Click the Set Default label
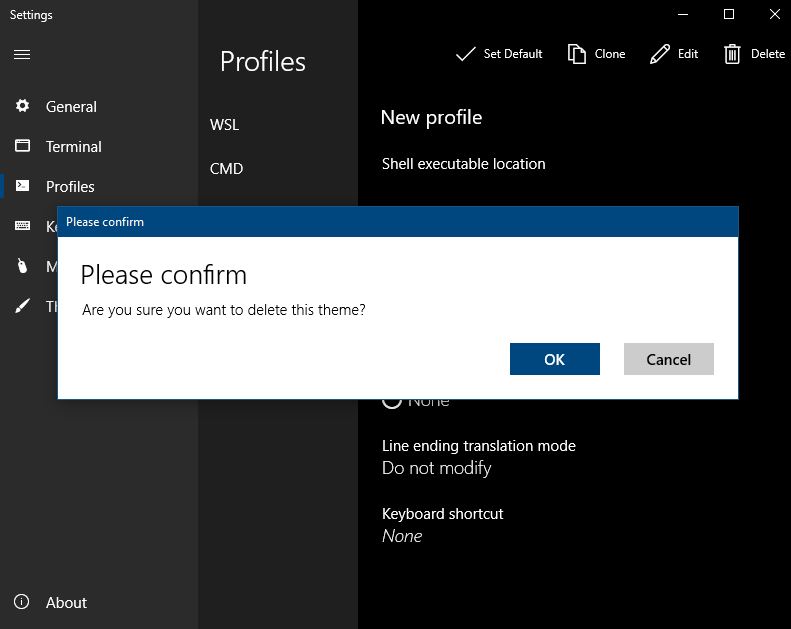This screenshot has width=791, height=629. 513,54
